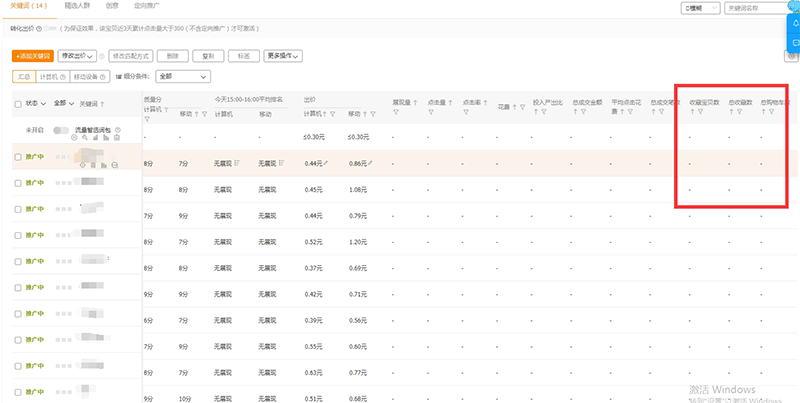Click filter icon under 收藏宝贝数 column
The width and height of the screenshot is (800, 403).
pos(702,112)
